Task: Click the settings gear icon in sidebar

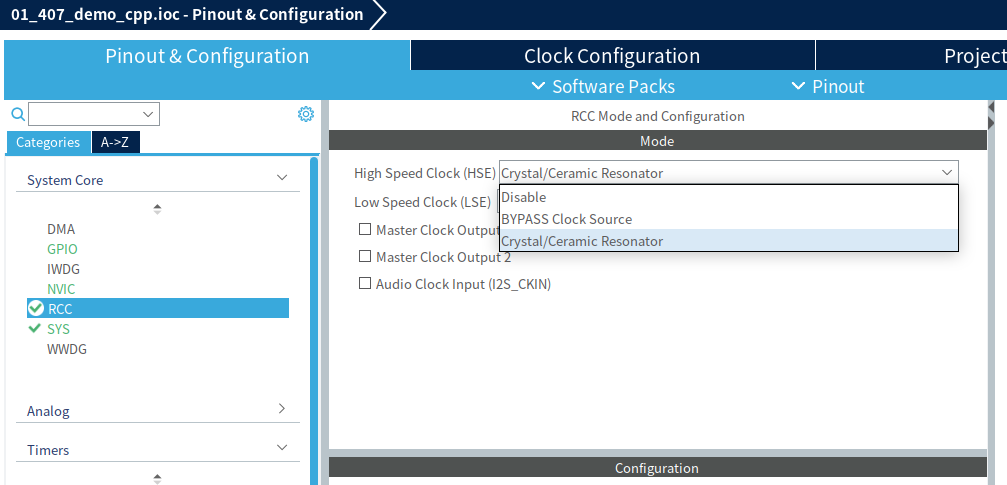Action: (306, 114)
